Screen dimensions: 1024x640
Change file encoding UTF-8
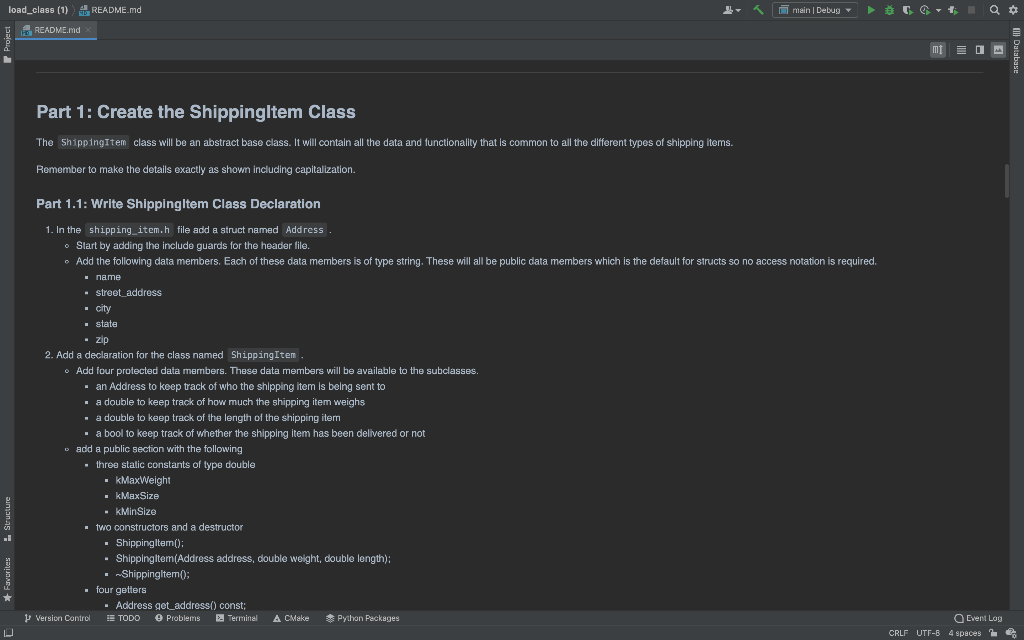(x=928, y=633)
